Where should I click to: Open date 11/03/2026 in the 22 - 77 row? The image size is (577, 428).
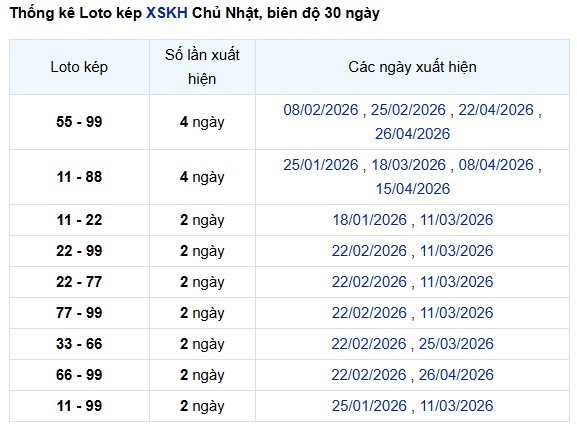[456, 282]
